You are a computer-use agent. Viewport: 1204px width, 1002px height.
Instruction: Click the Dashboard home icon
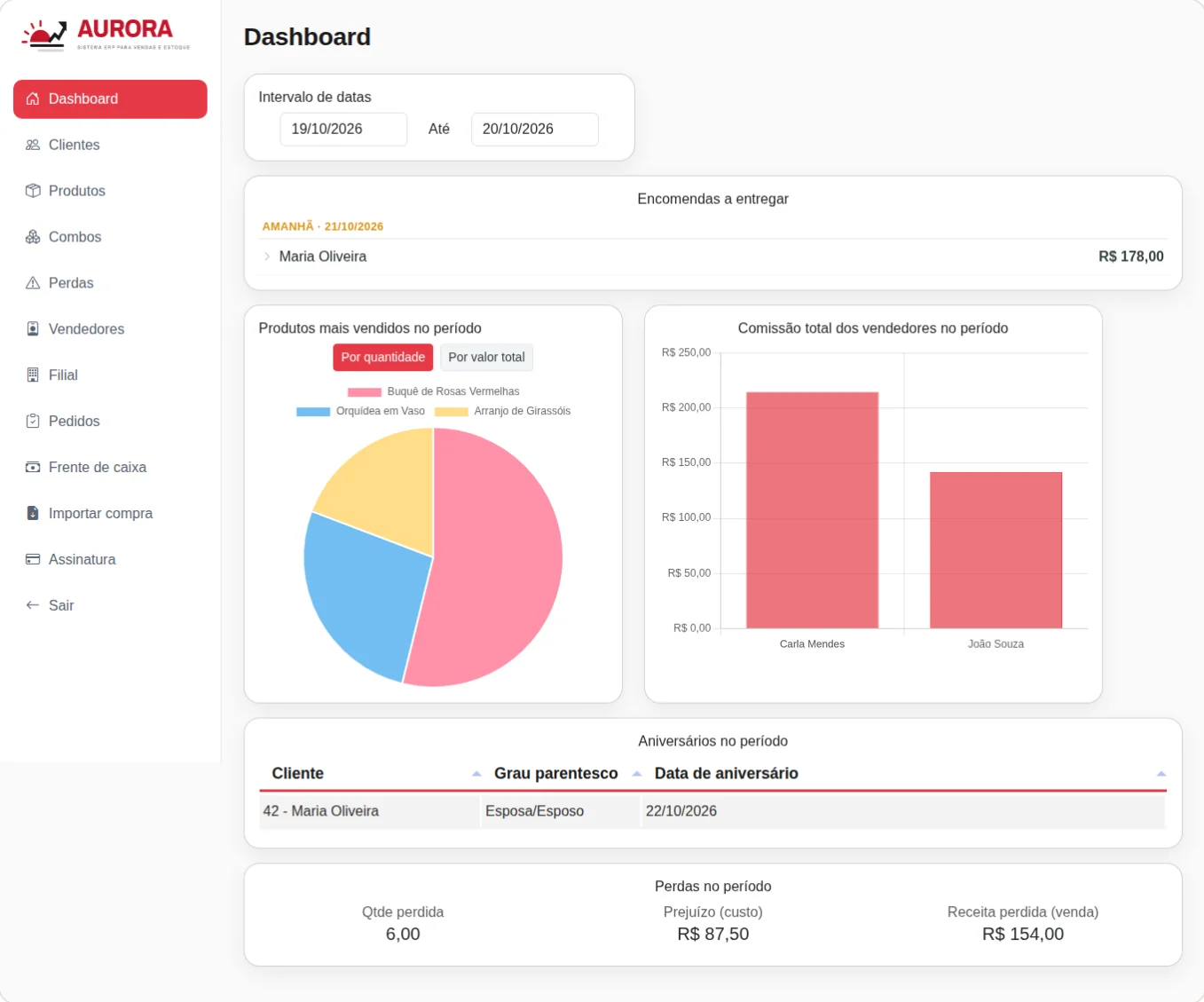click(33, 99)
